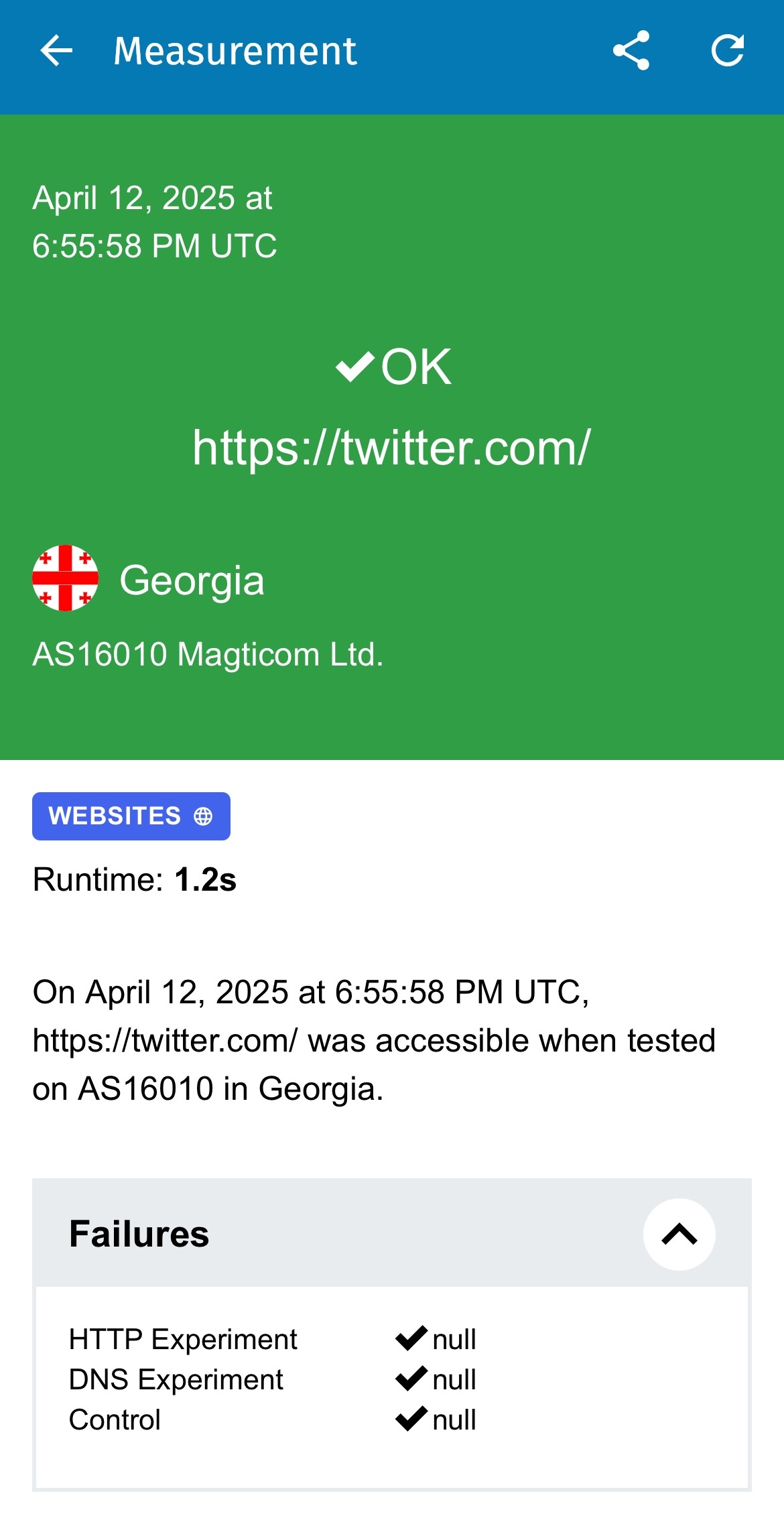Click the measurement date and time
The image size is (784, 1514).
[x=154, y=222]
